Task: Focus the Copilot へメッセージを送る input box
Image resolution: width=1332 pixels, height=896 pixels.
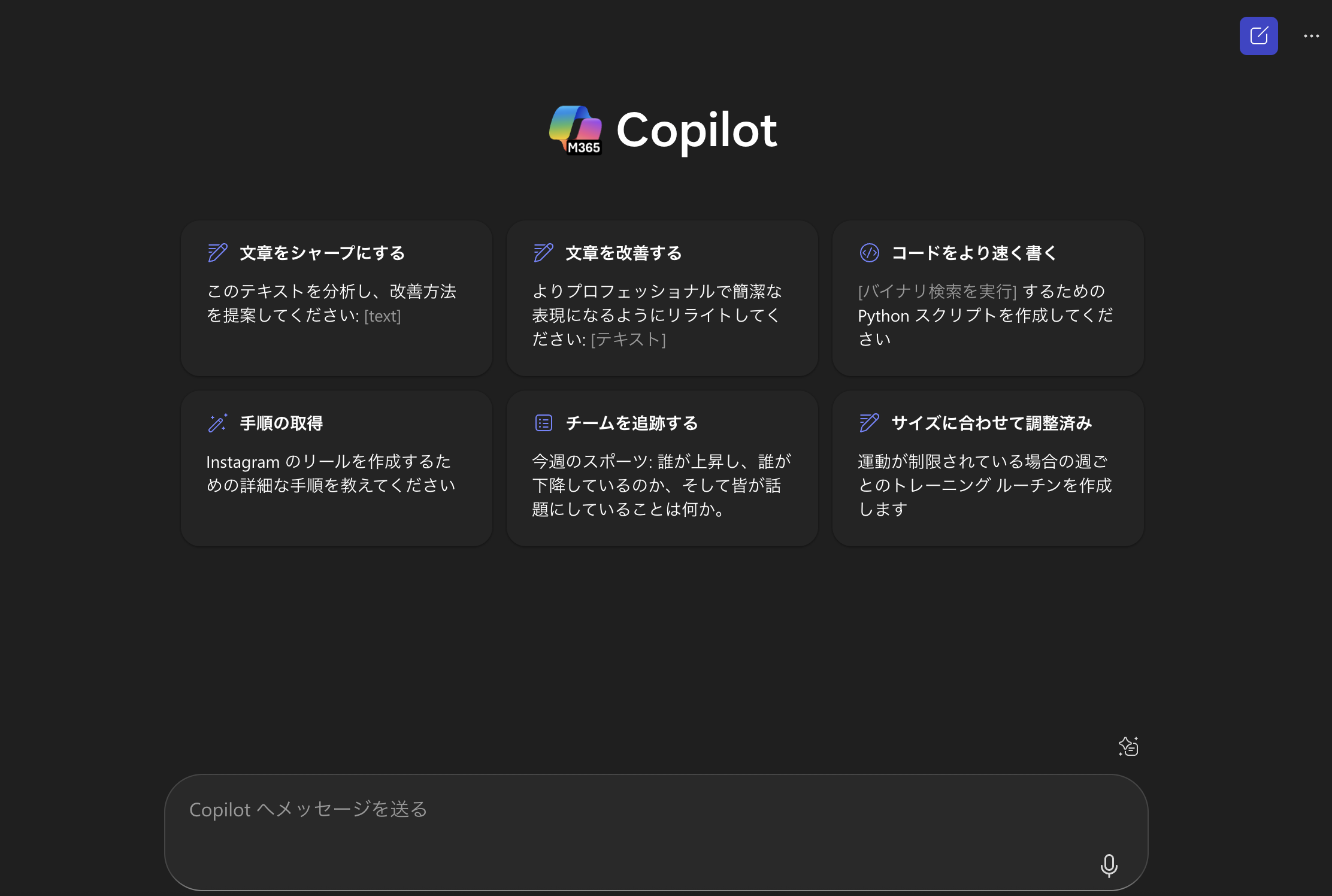Action: [656, 832]
